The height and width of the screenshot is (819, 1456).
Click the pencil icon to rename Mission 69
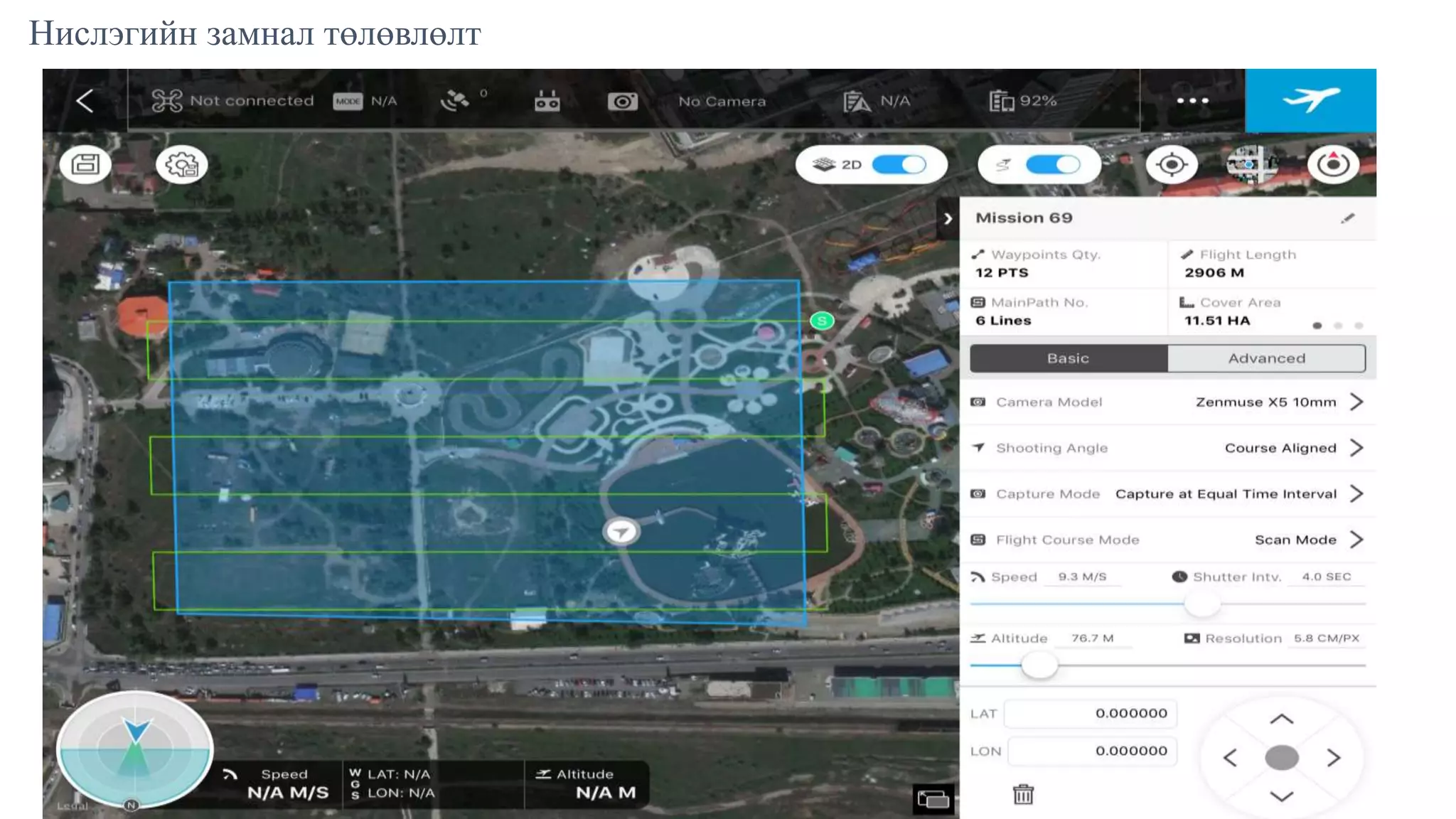click(1347, 218)
